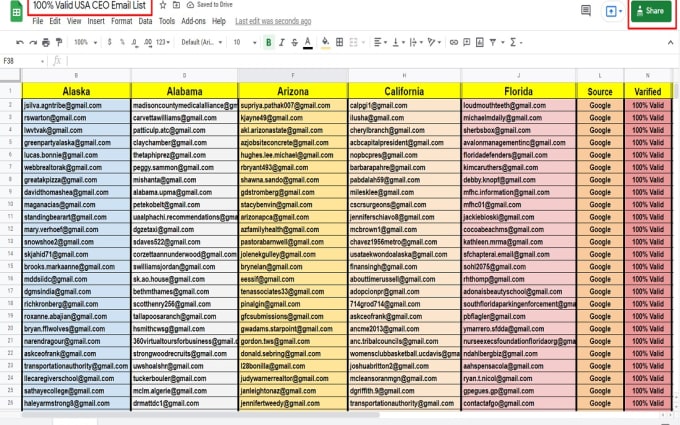
Task: Click the present to meeting icon
Action: click(613, 11)
